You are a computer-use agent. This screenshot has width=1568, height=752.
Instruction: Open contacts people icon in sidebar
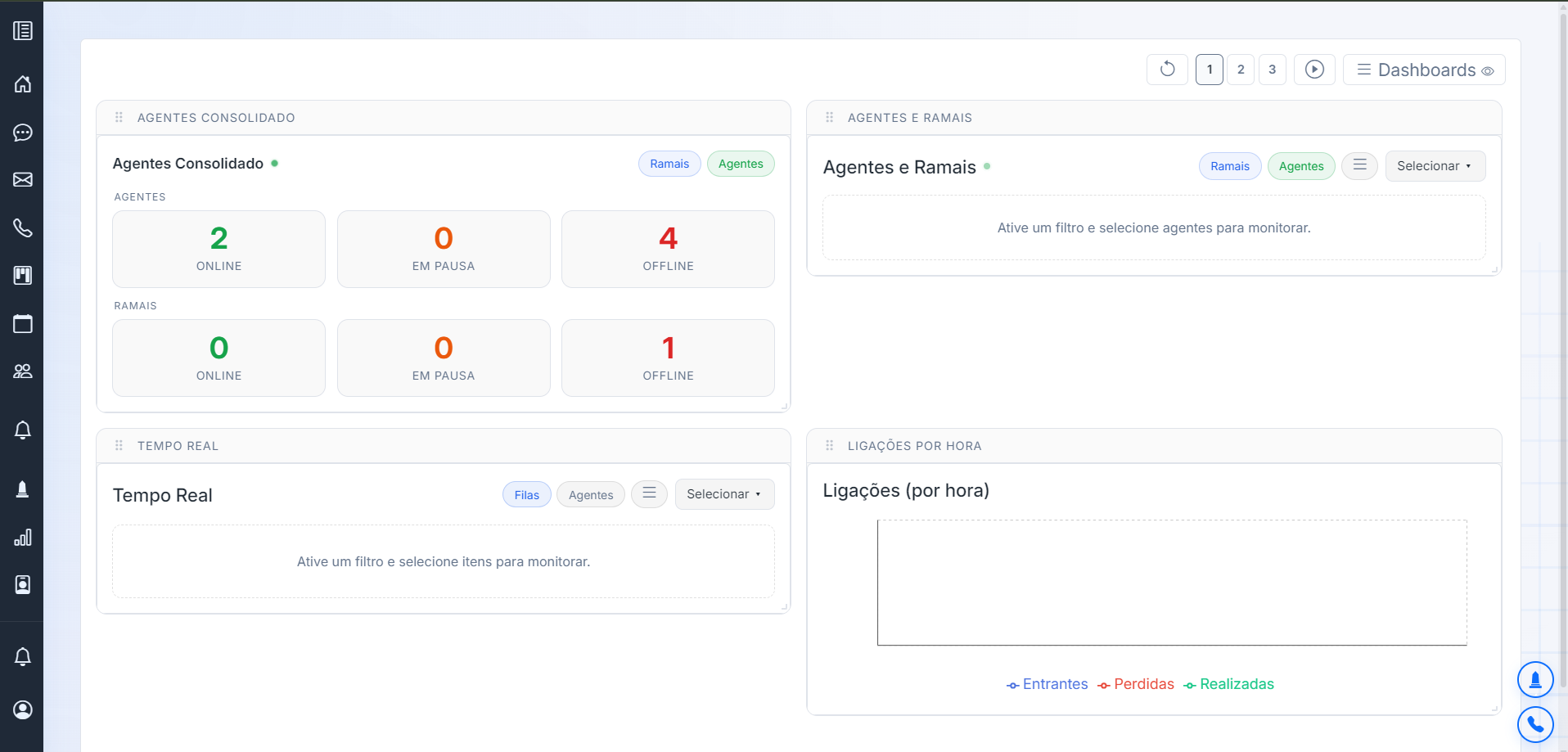pyautogui.click(x=23, y=371)
